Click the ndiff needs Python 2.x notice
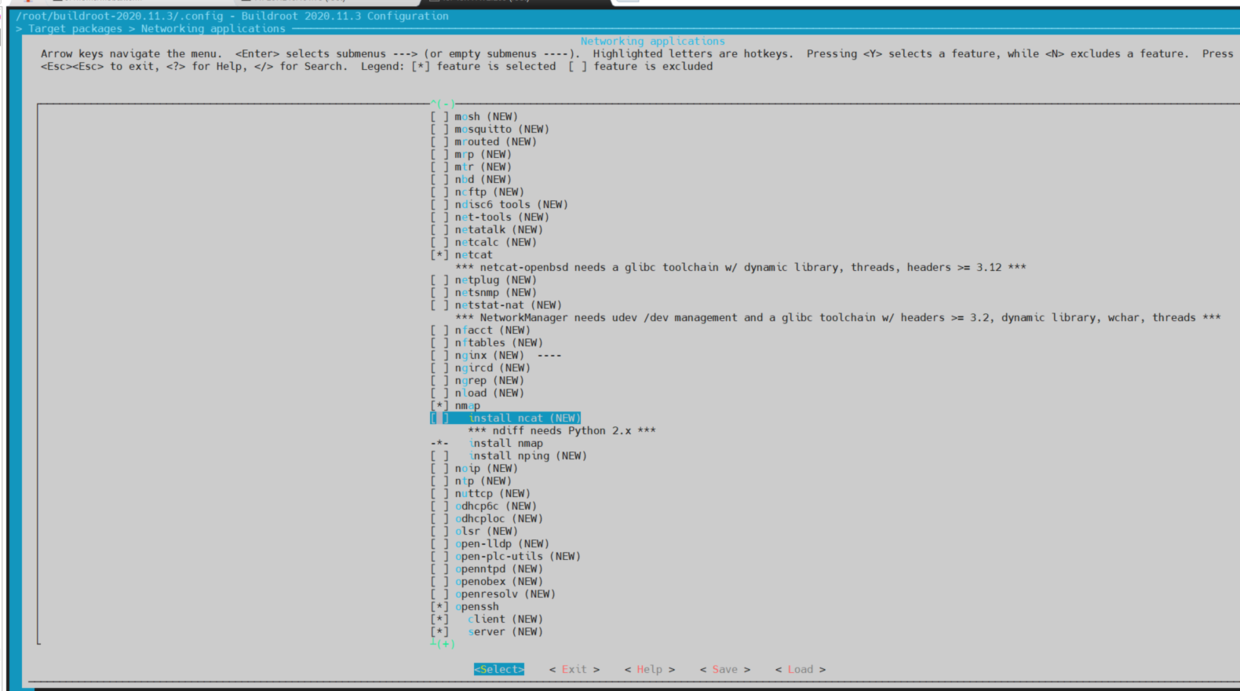The image size is (1240, 691). [x=562, y=431]
